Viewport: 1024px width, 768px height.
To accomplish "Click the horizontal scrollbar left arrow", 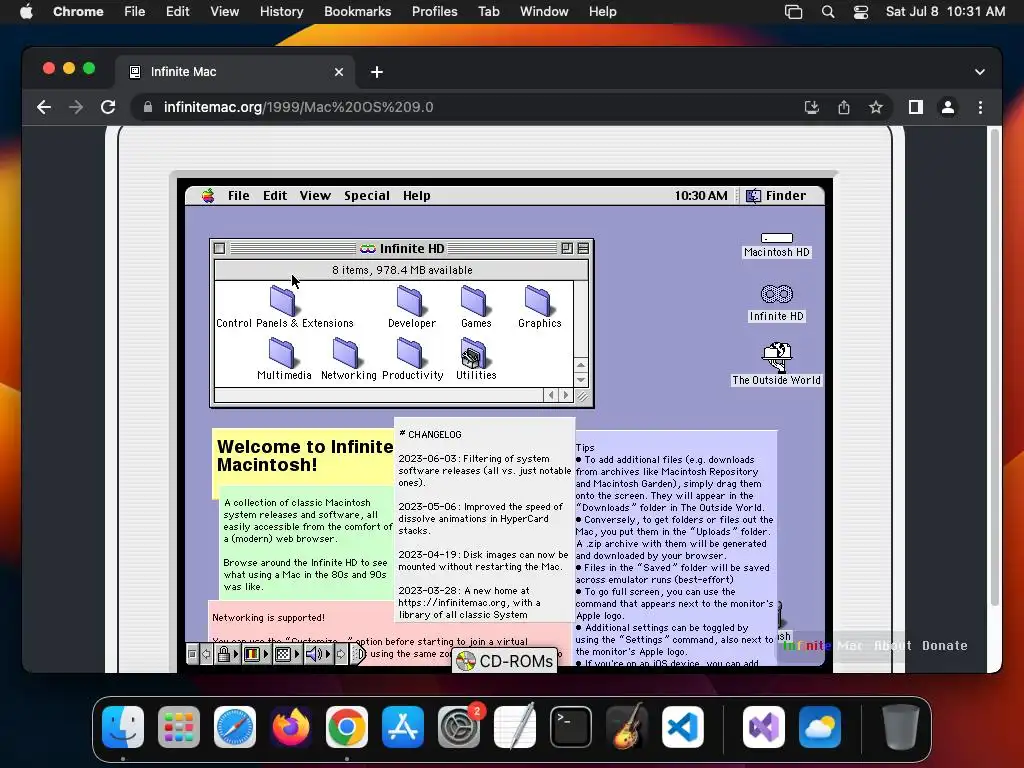I will click(551, 395).
